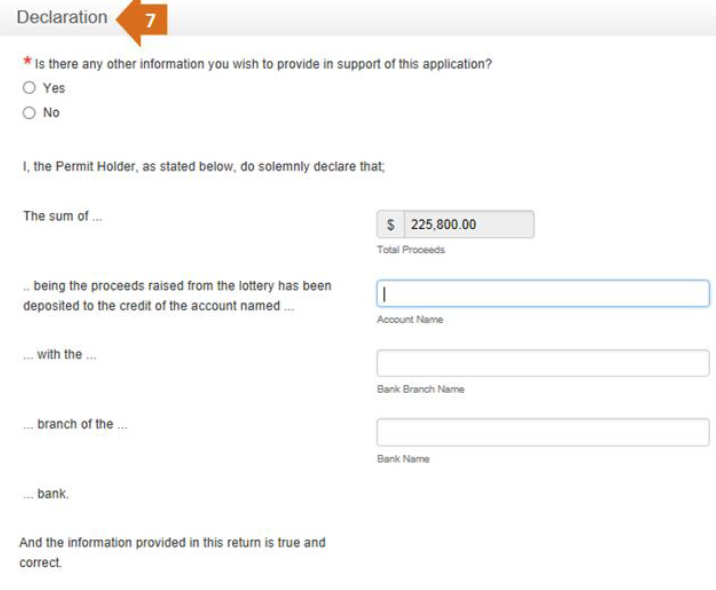Click the "Bank Branch Name" caption
716x590 pixels.
pyautogui.click(x=421, y=389)
